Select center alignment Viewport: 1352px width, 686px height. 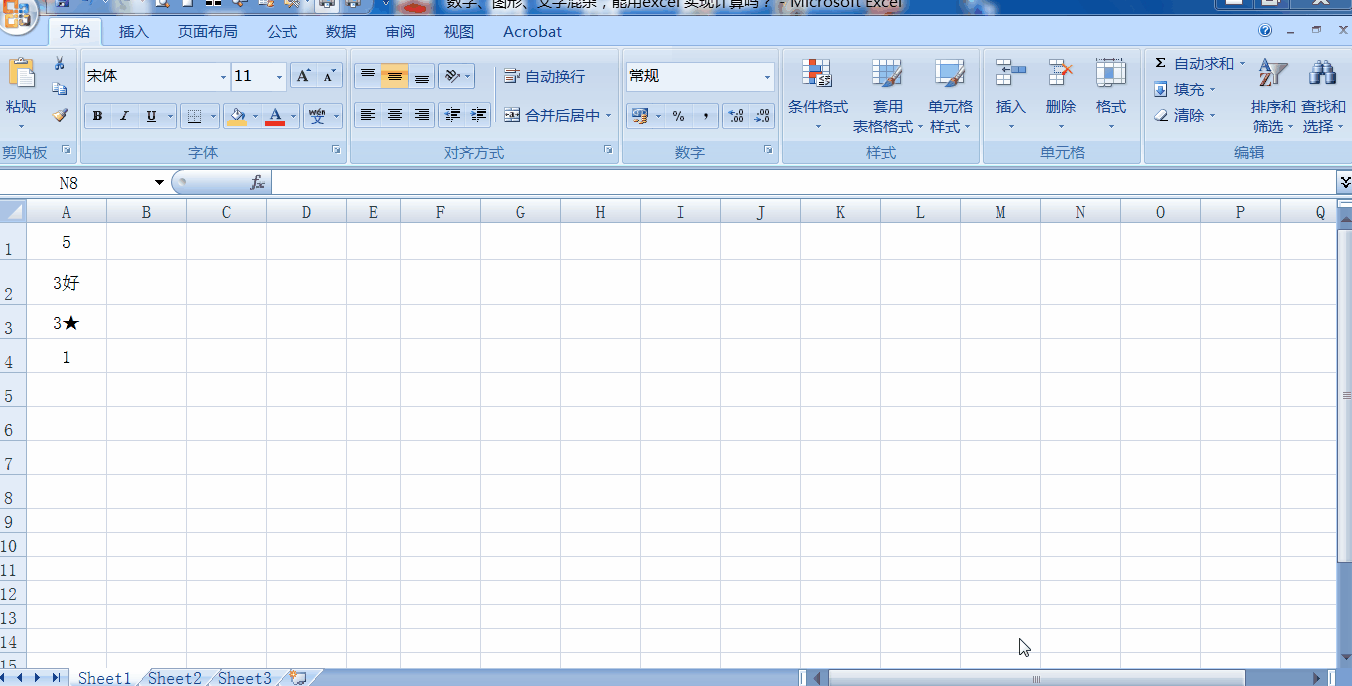tap(394, 115)
